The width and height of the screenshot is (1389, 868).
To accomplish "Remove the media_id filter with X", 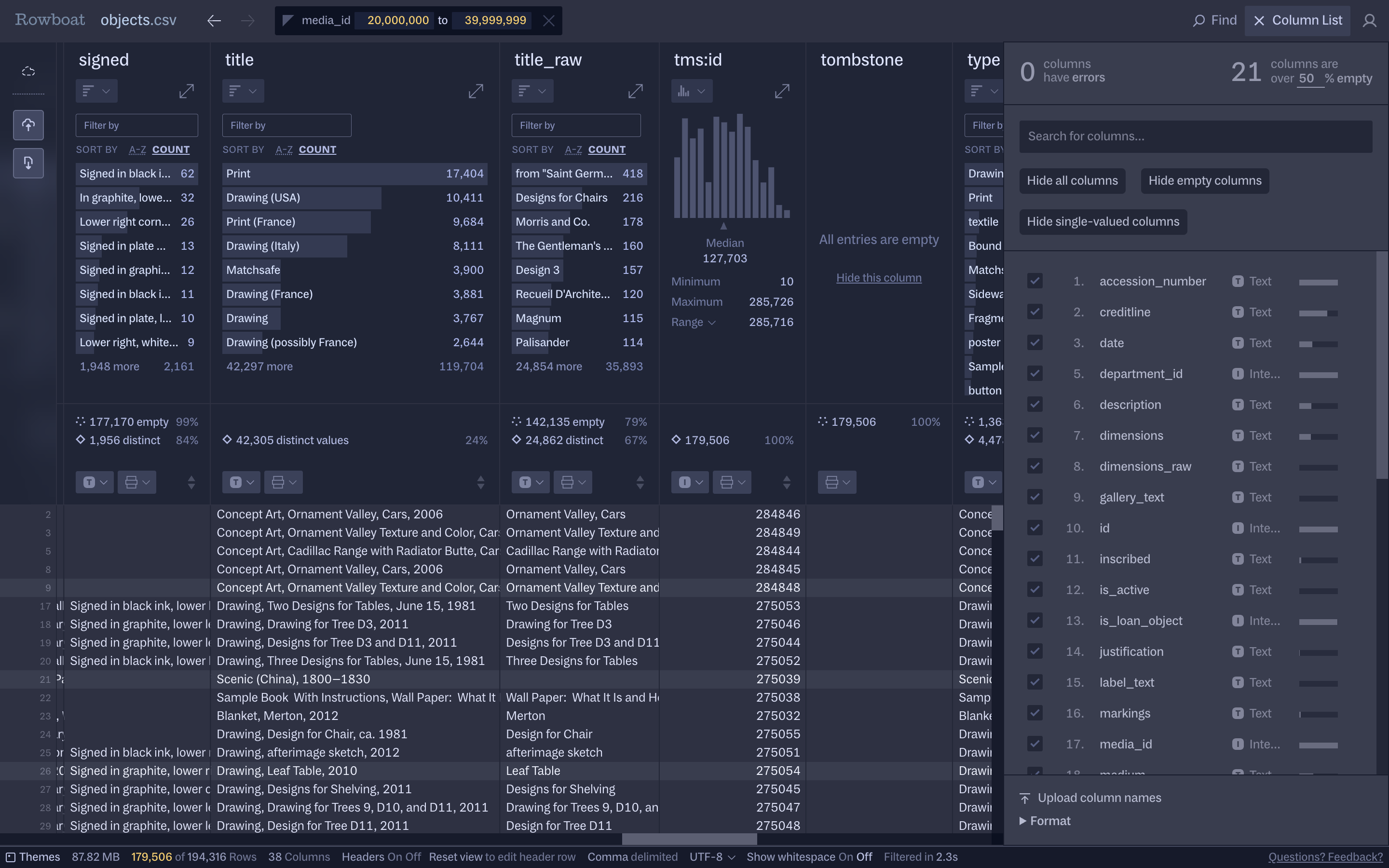I will click(548, 21).
